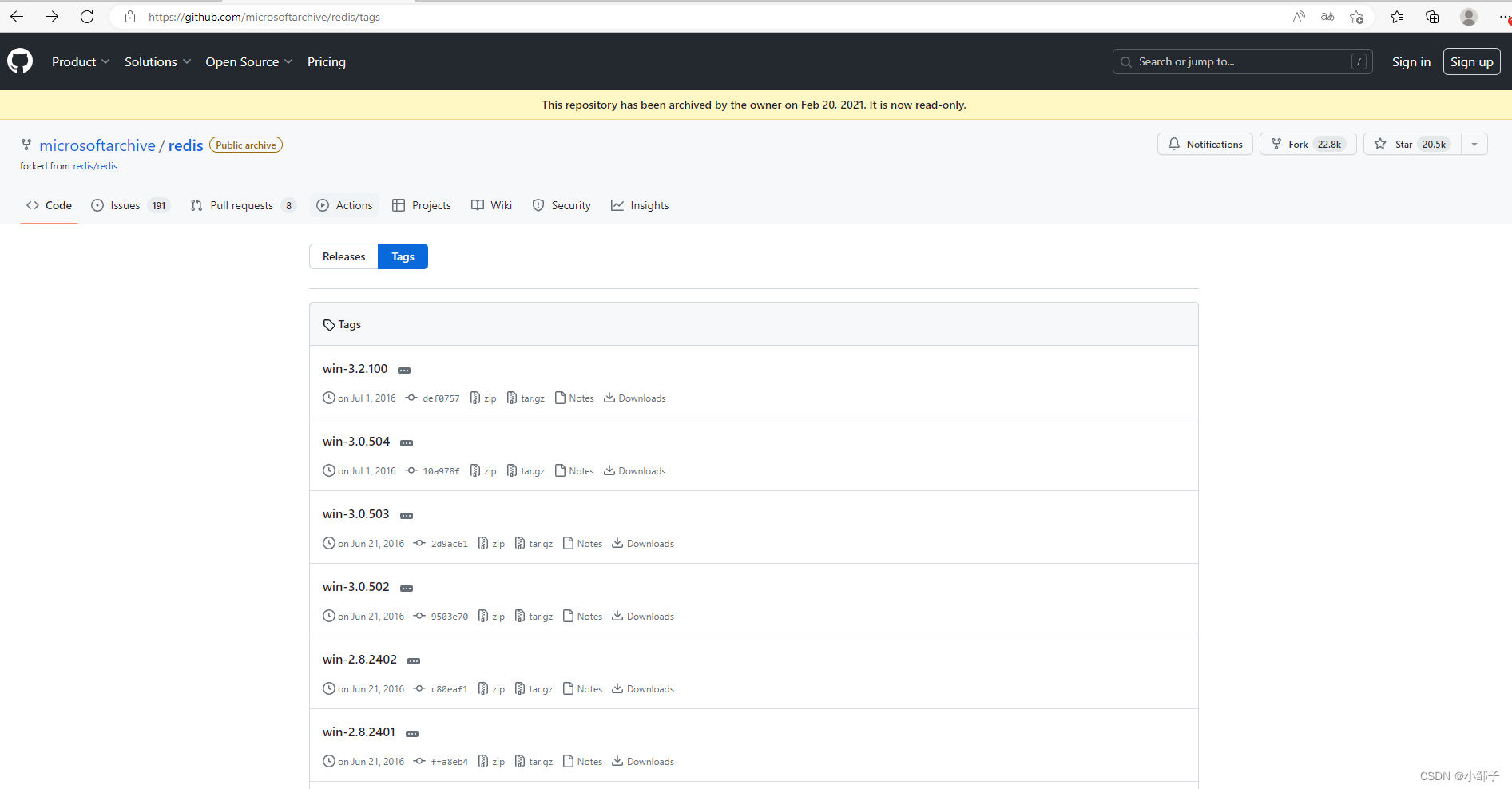Screen dimensions: 1512x789
Task: Open the win-3.2.100 tag
Action: [x=355, y=369]
